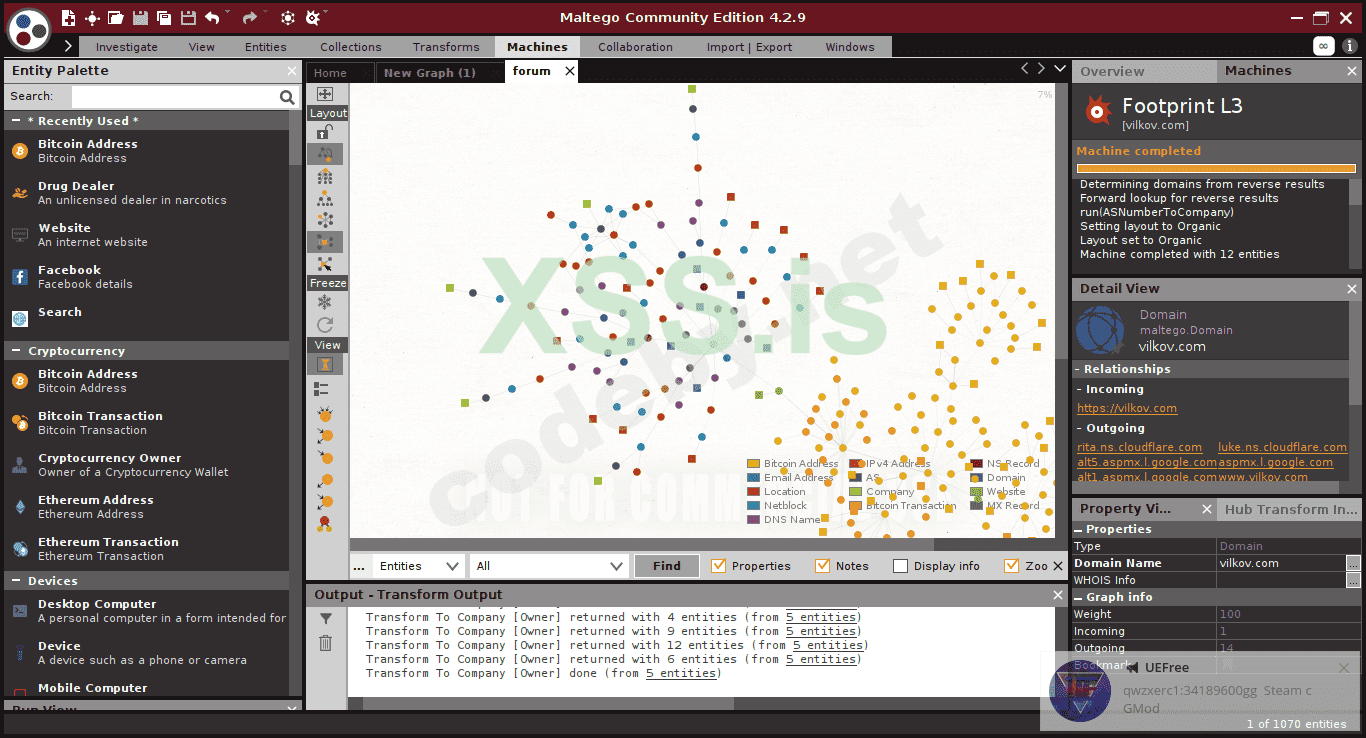
Task: Click the Find button
Action: (x=667, y=566)
